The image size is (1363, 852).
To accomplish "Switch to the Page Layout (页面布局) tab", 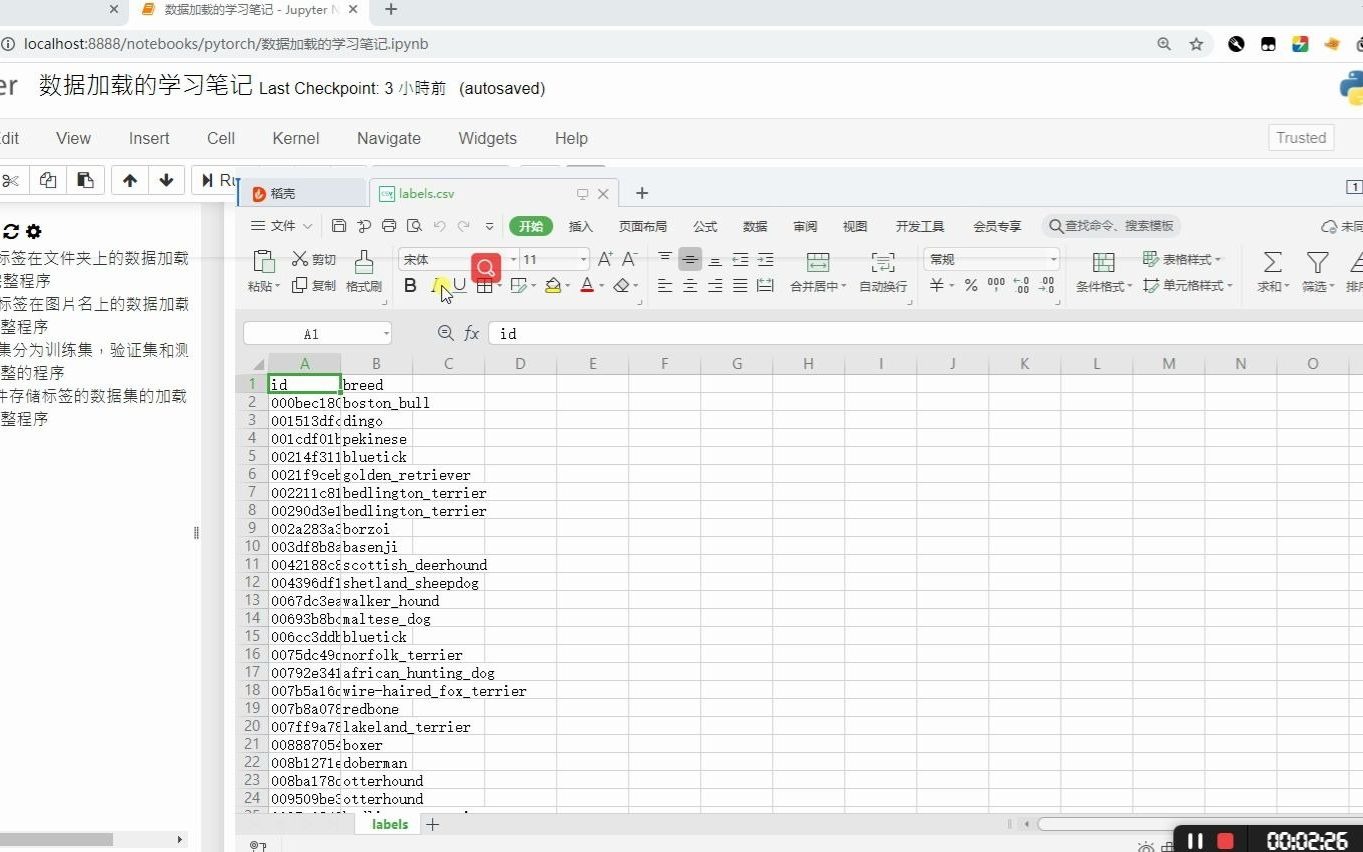I will click(x=643, y=226).
